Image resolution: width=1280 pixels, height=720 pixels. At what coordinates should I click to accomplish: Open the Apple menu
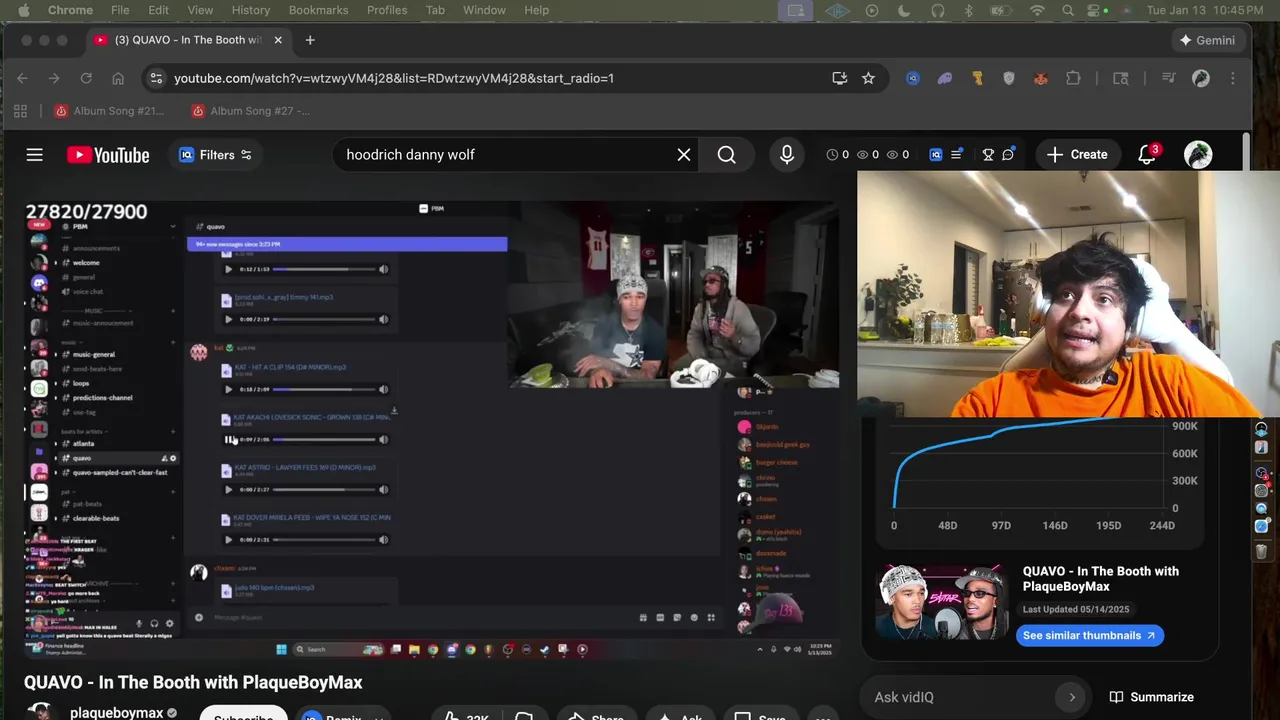pos(24,10)
